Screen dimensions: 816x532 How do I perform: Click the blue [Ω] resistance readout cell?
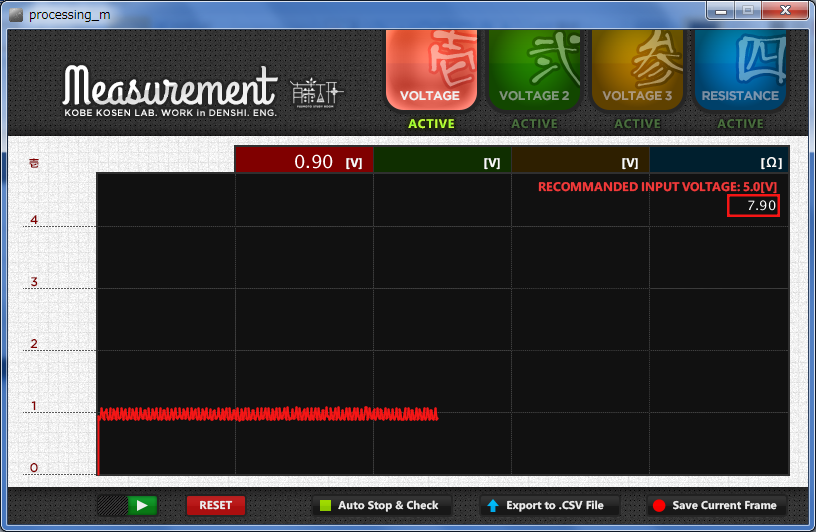pos(719,160)
